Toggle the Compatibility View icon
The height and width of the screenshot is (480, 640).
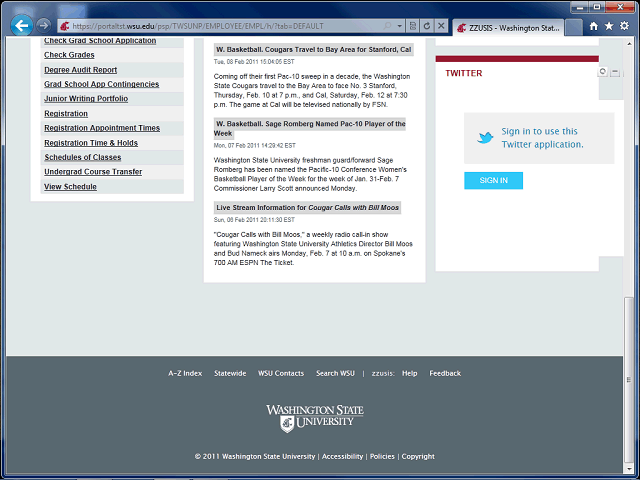(413, 26)
